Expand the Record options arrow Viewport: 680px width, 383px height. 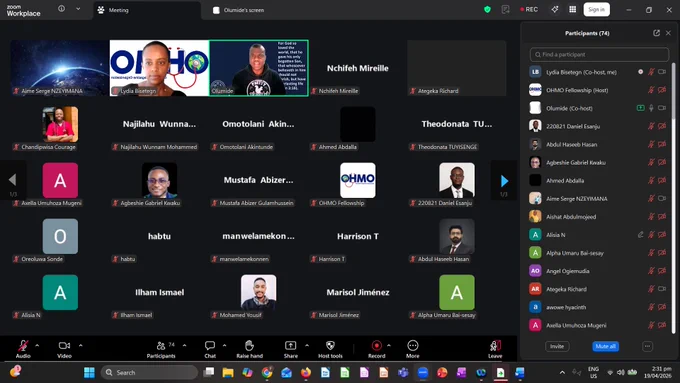(x=389, y=345)
